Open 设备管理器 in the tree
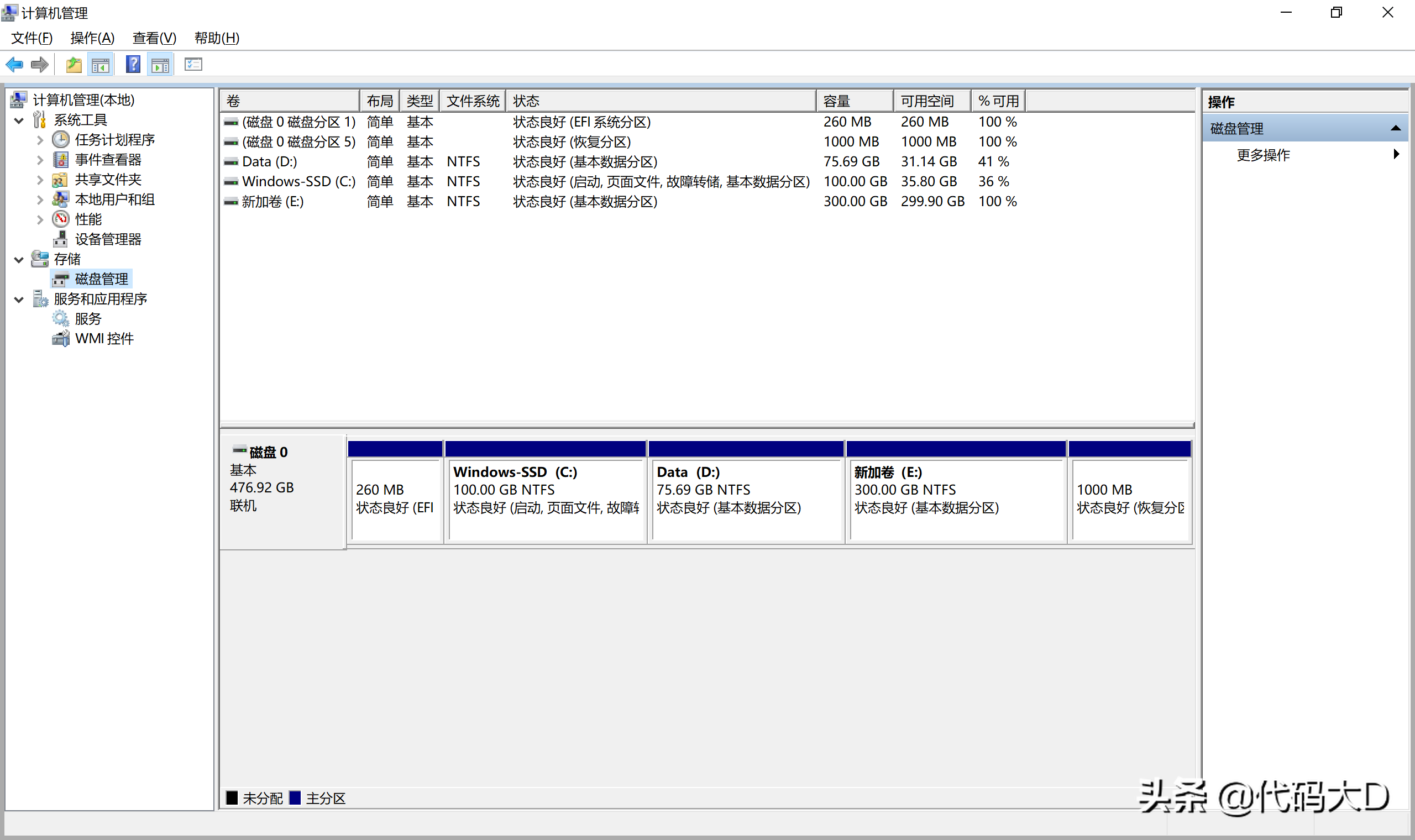Image resolution: width=1415 pixels, height=840 pixels. coord(108,239)
